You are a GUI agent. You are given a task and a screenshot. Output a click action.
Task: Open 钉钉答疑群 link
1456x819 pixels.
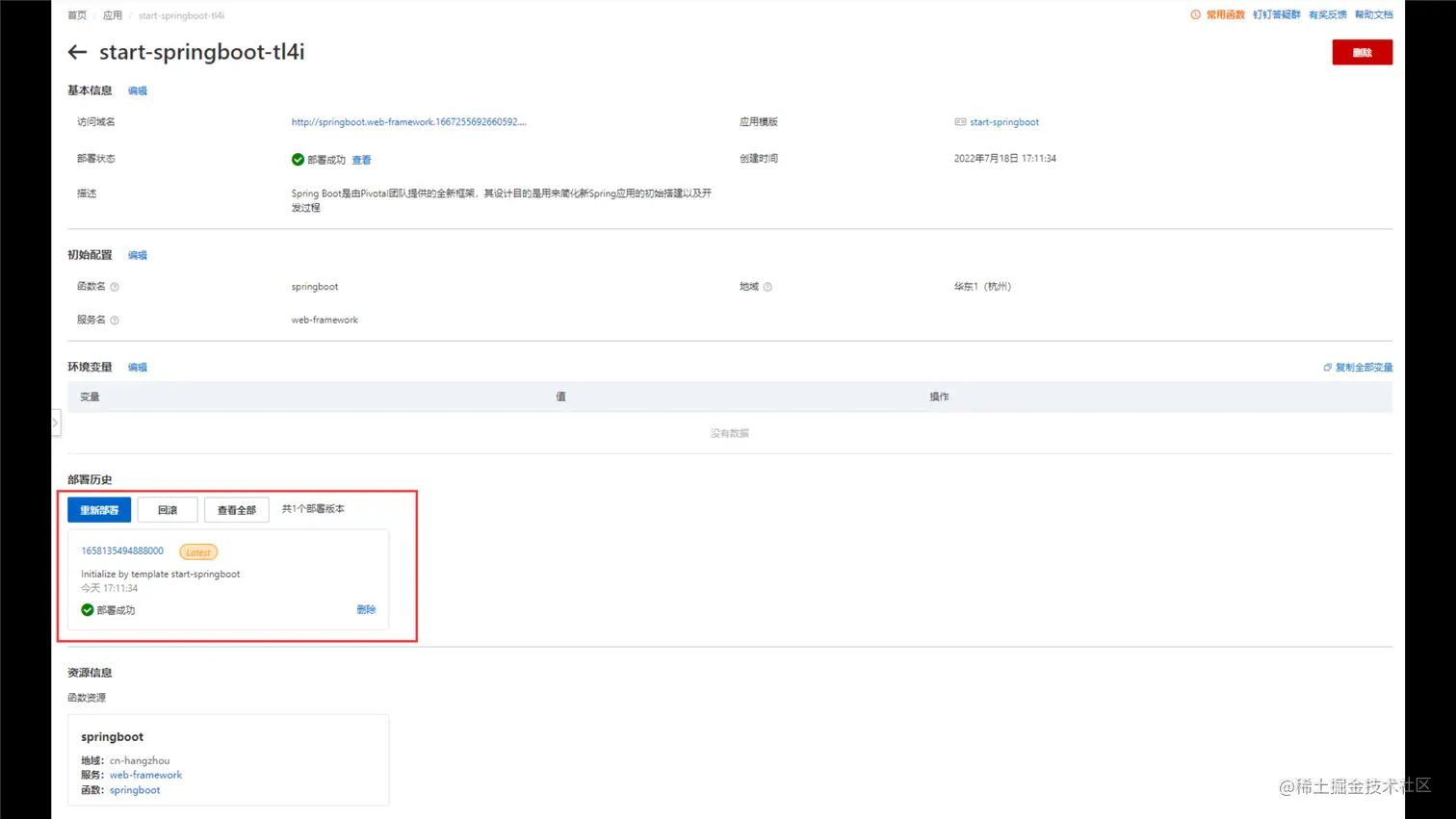(x=1276, y=14)
